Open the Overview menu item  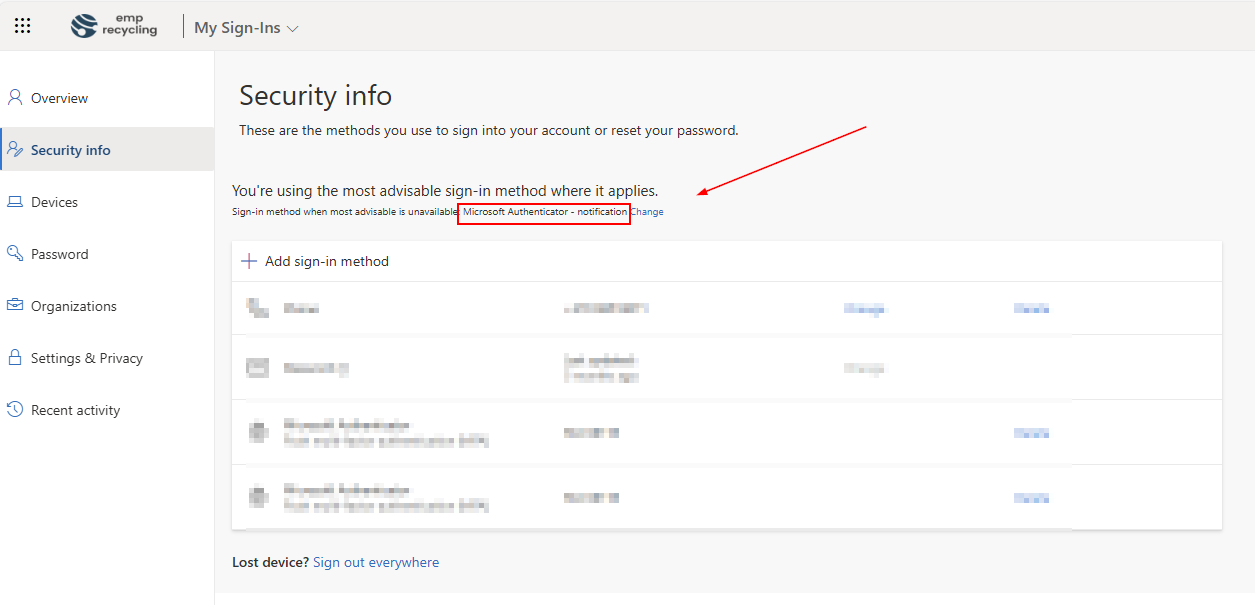click(x=59, y=98)
